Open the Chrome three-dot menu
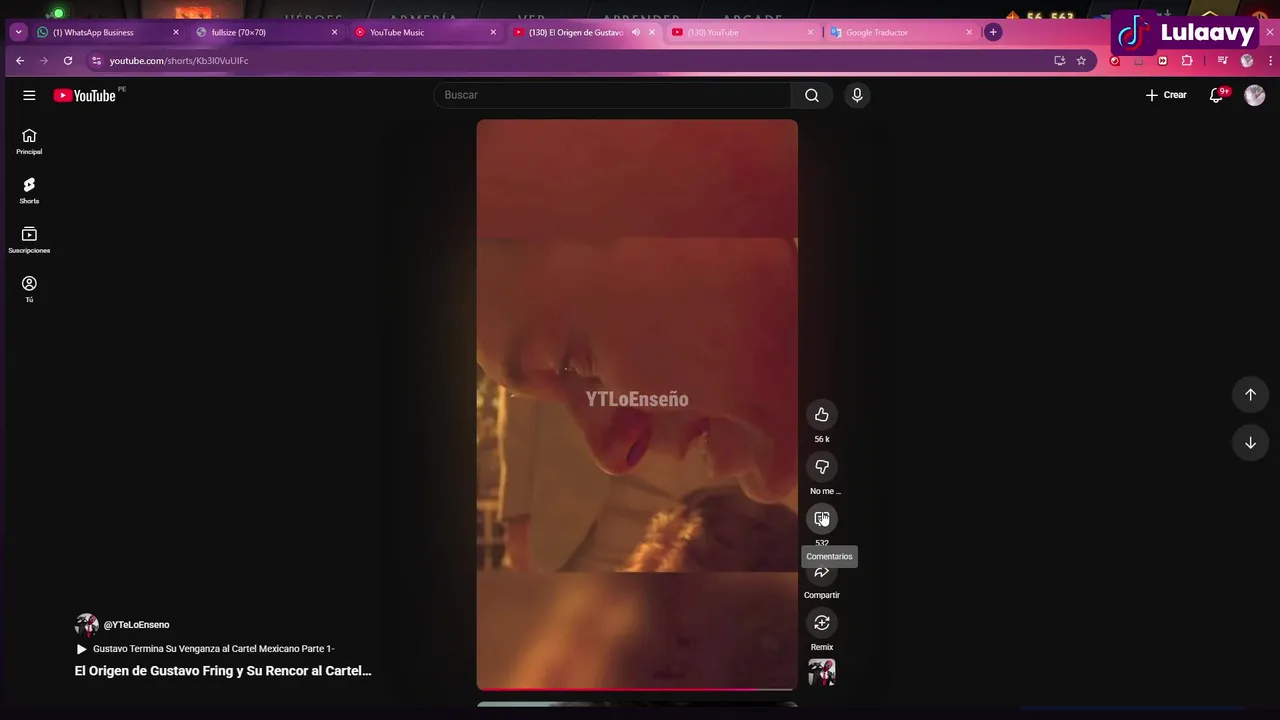The image size is (1280, 720). (x=1270, y=61)
